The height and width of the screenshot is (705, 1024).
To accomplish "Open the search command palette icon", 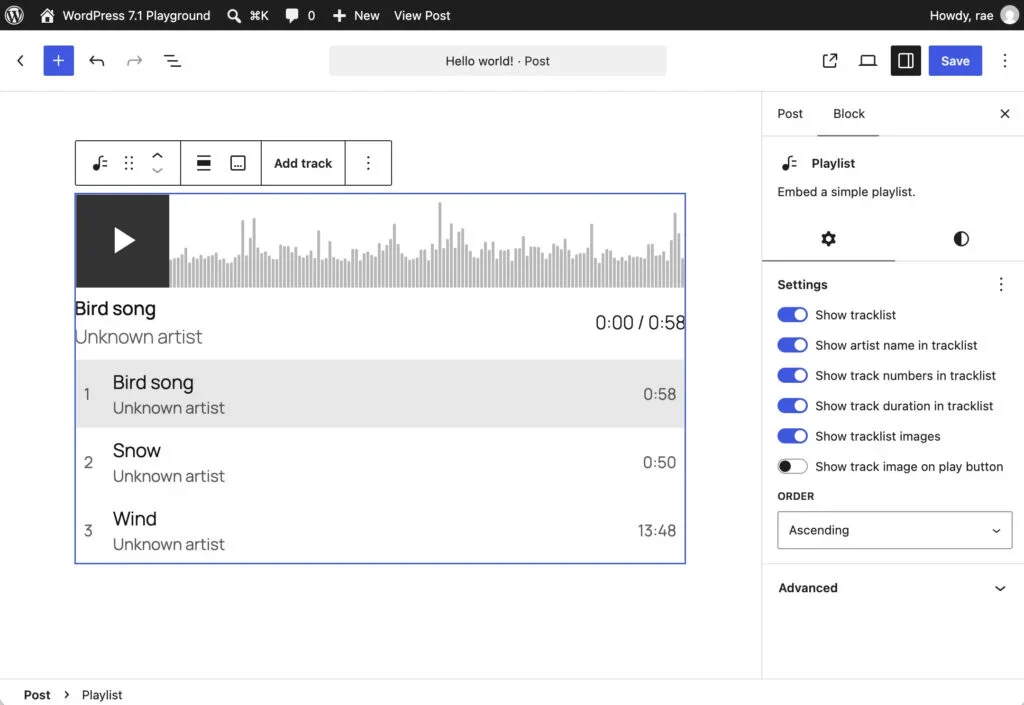I will point(233,16).
